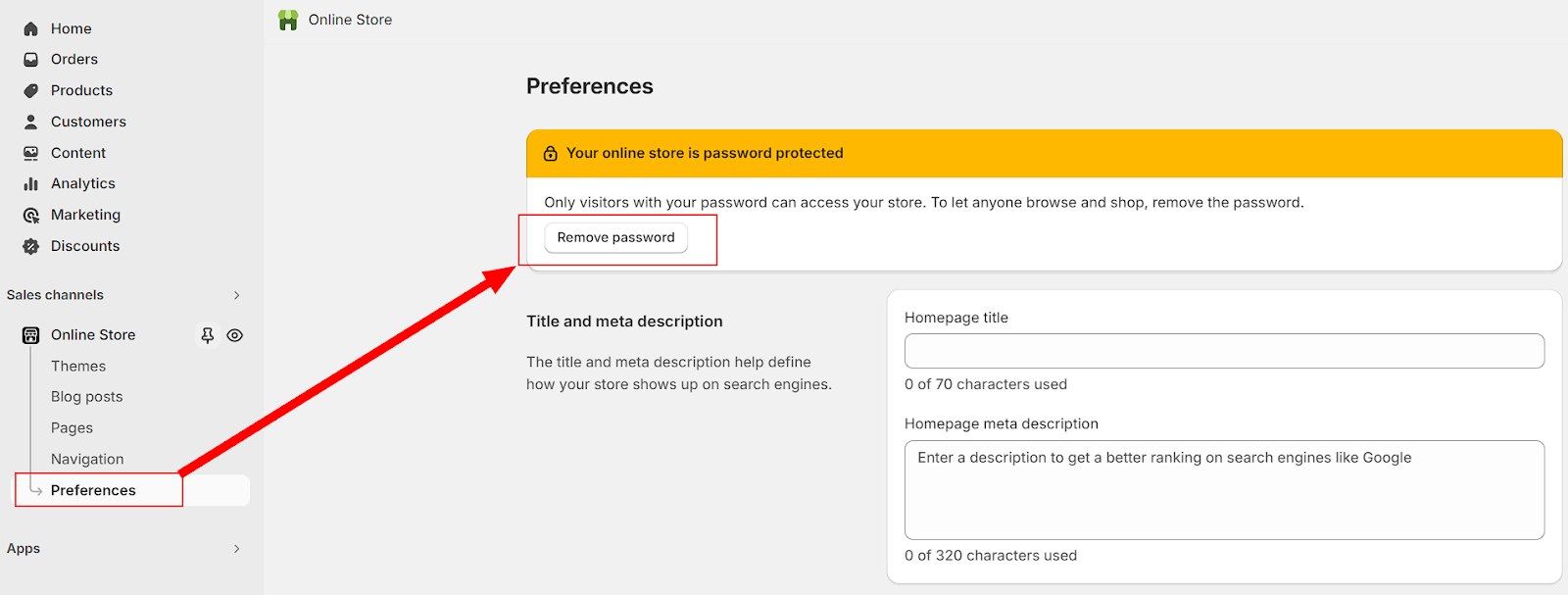Screen dimensions: 1568x595
Task: Click the Online Store header logo
Action: pyautogui.click(x=288, y=21)
